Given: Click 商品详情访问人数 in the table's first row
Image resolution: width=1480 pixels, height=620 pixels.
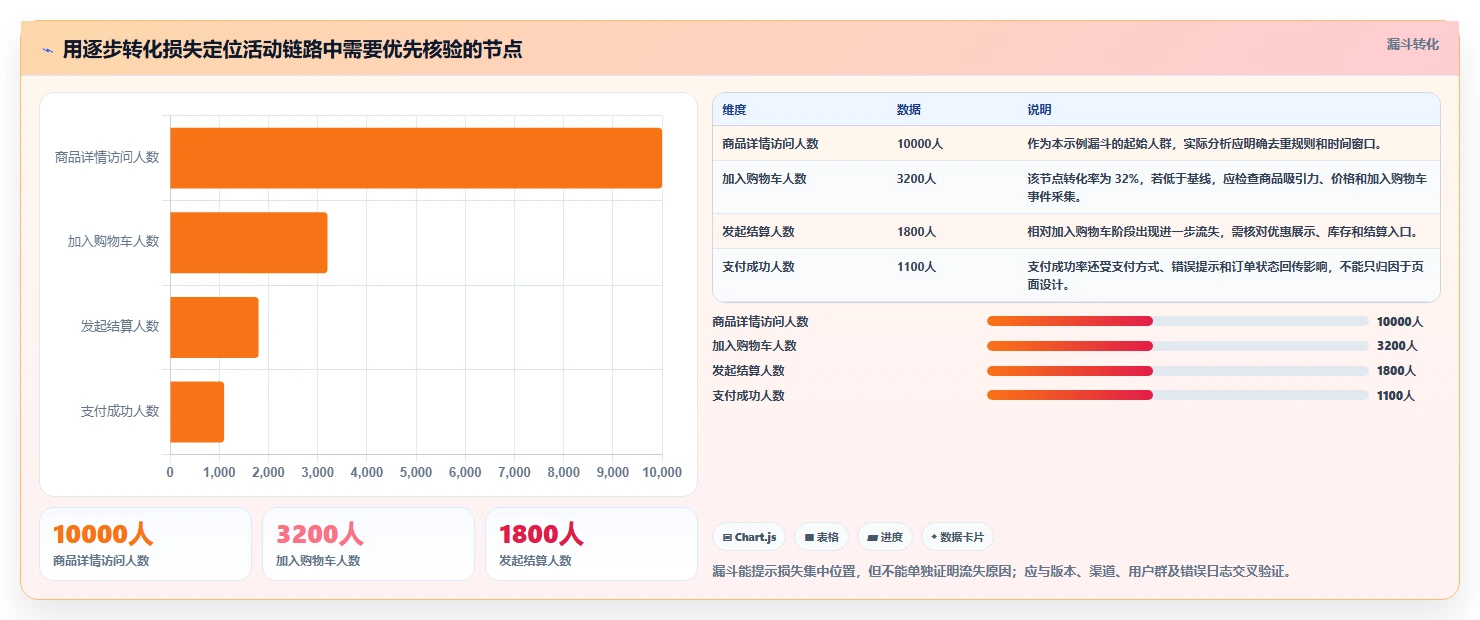Looking at the screenshot, I should [770, 144].
